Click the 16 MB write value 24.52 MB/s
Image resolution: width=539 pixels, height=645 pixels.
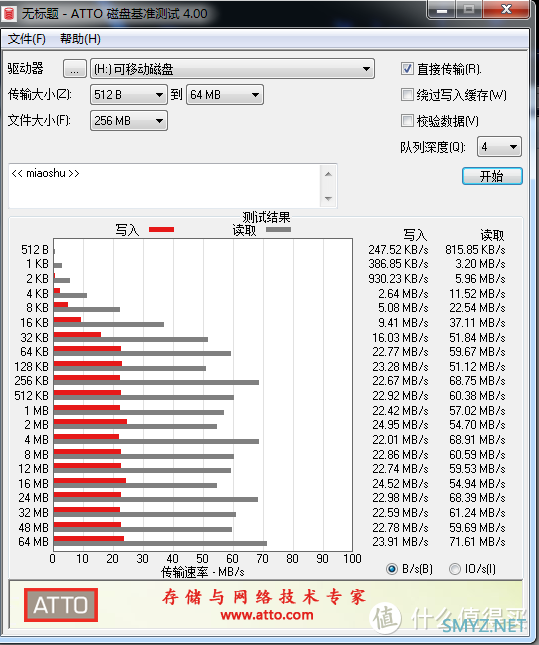(x=400, y=484)
